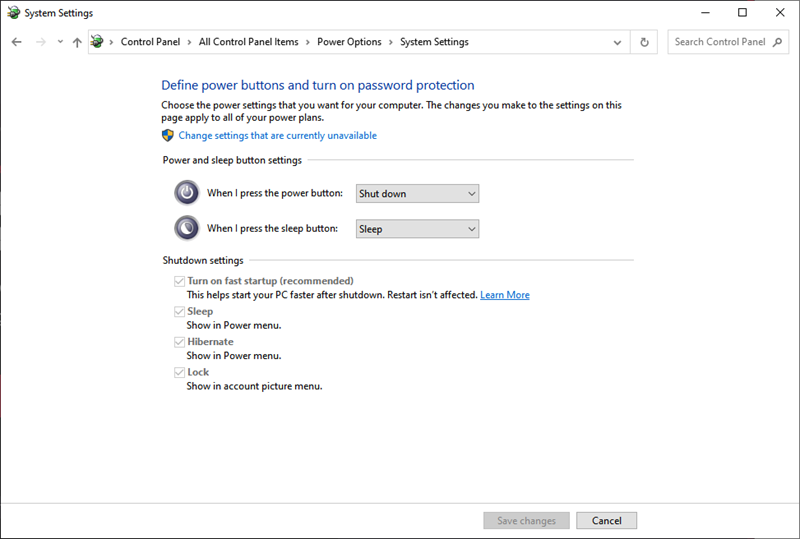800x539 pixels.
Task: Open the sleep button action dropdown
Action: click(417, 229)
